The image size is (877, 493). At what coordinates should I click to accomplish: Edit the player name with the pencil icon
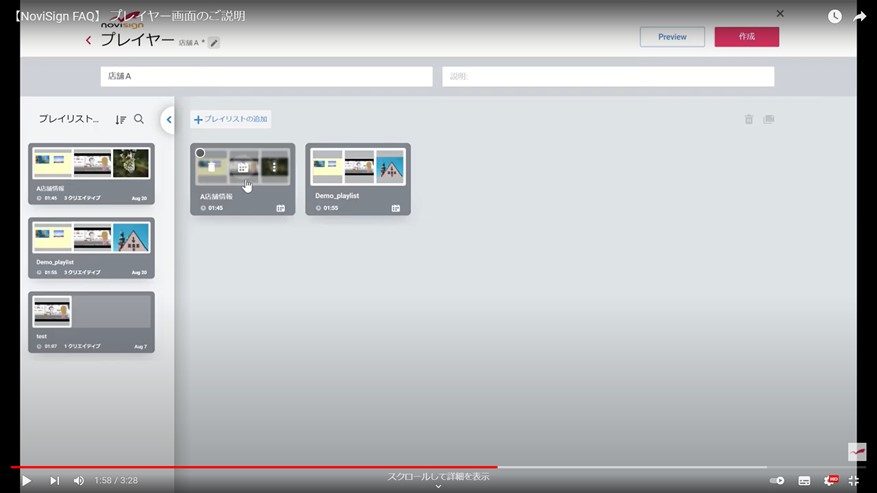[214, 43]
